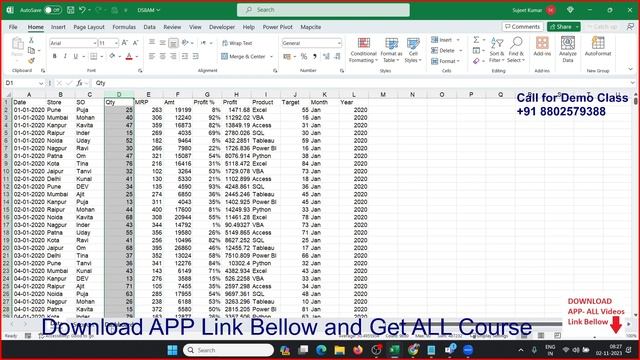The width and height of the screenshot is (640, 360).
Task: Click Increase Font Size icon
Action: coord(125,42)
